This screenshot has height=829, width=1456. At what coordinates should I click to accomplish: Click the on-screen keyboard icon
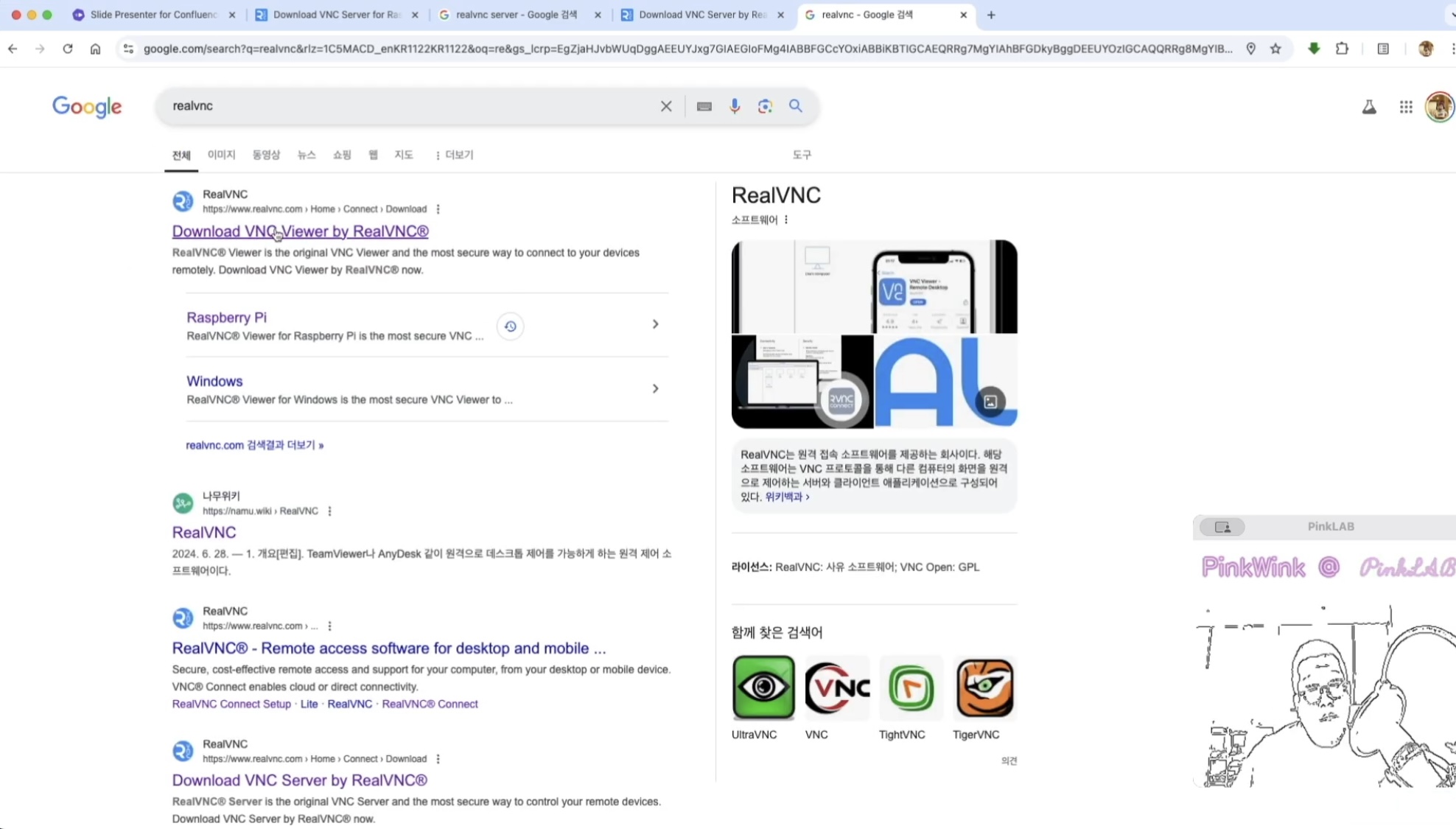pyautogui.click(x=704, y=106)
